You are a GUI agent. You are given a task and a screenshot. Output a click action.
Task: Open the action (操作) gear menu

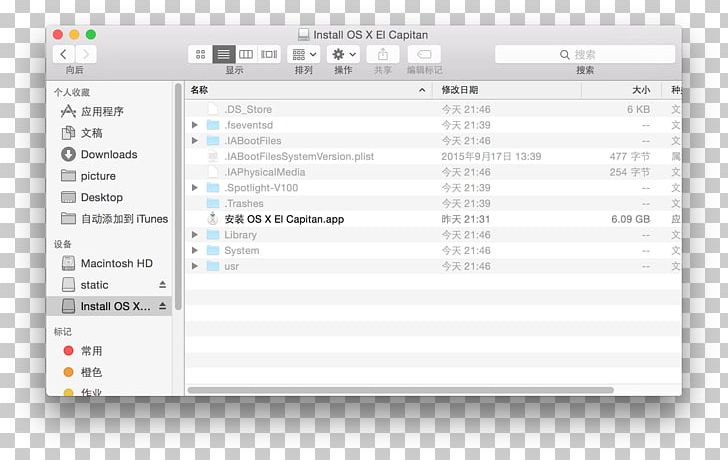click(x=343, y=54)
